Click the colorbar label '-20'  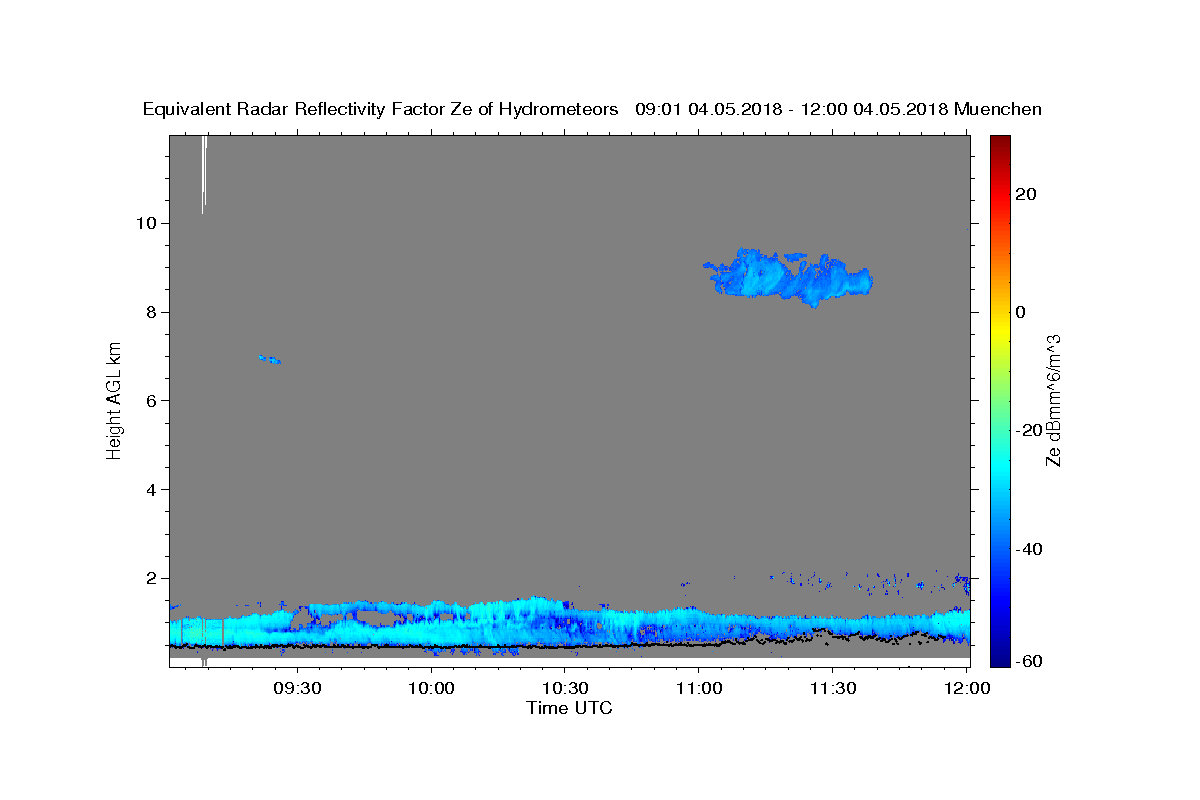coord(1028,431)
